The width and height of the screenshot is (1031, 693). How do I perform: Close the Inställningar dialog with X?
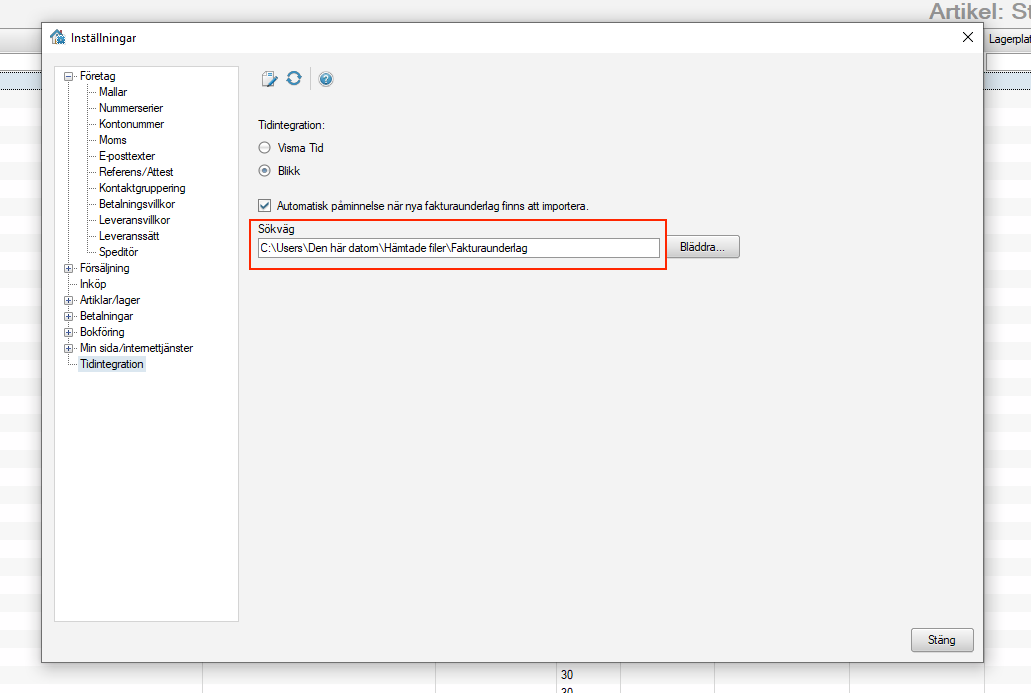[967, 37]
